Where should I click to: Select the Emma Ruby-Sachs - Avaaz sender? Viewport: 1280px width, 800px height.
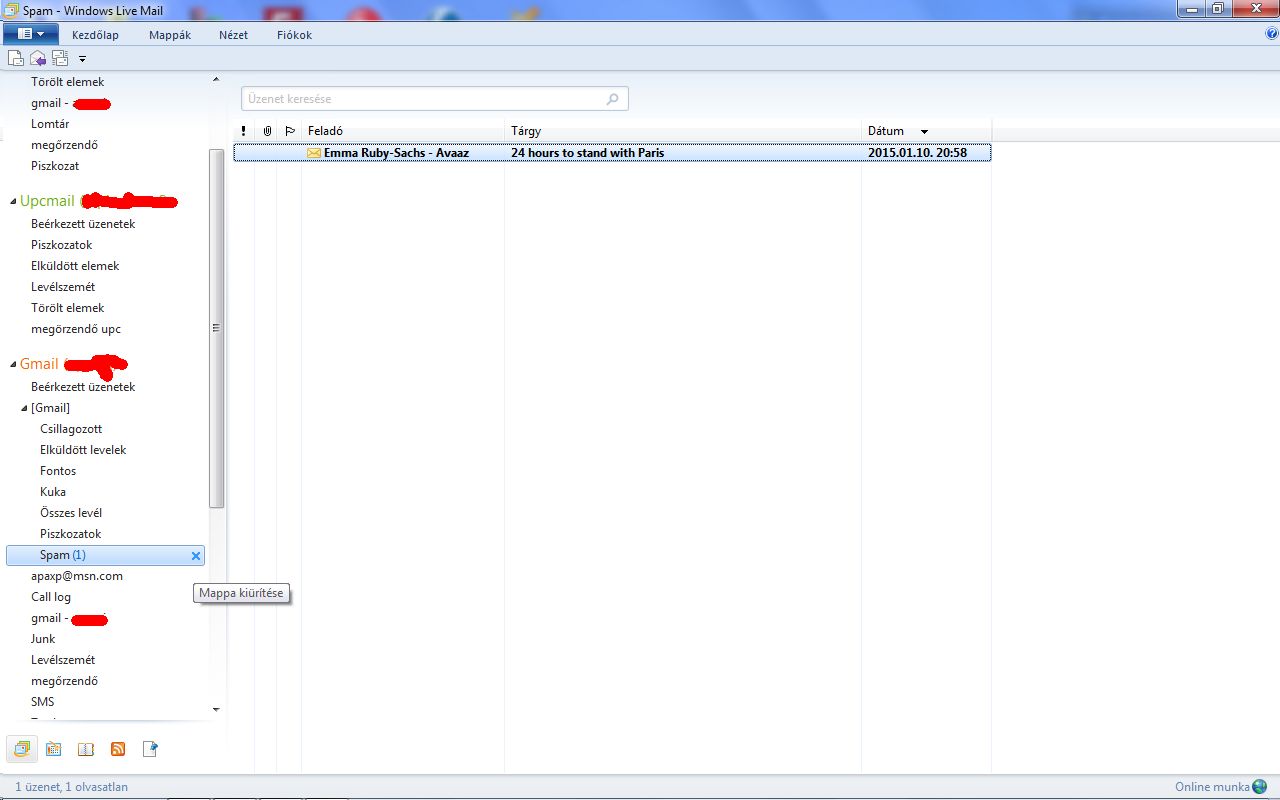coord(396,153)
